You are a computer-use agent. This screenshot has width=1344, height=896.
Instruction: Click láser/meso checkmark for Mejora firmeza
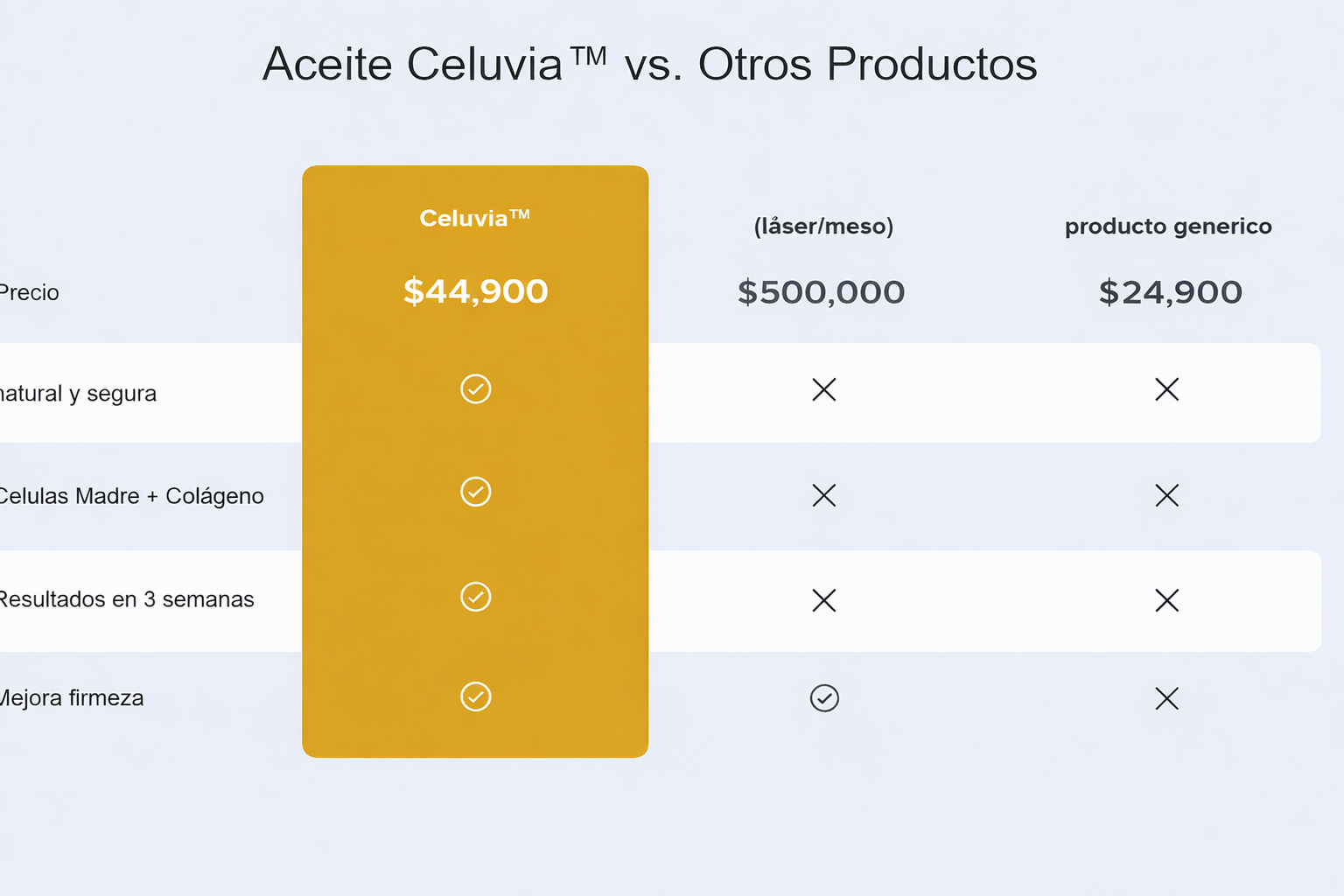824,698
